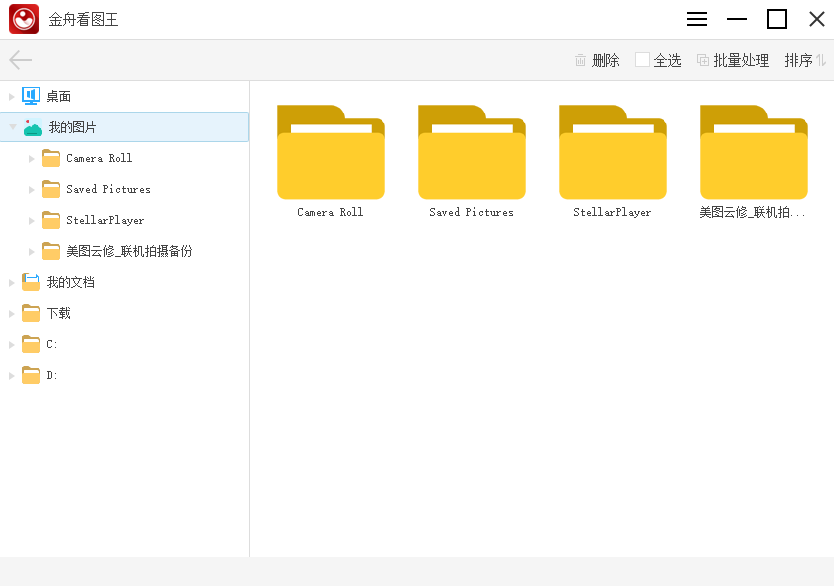The image size is (834, 586).
Task: Expand the Camera Roll sidebar arrow
Action: tap(31, 158)
